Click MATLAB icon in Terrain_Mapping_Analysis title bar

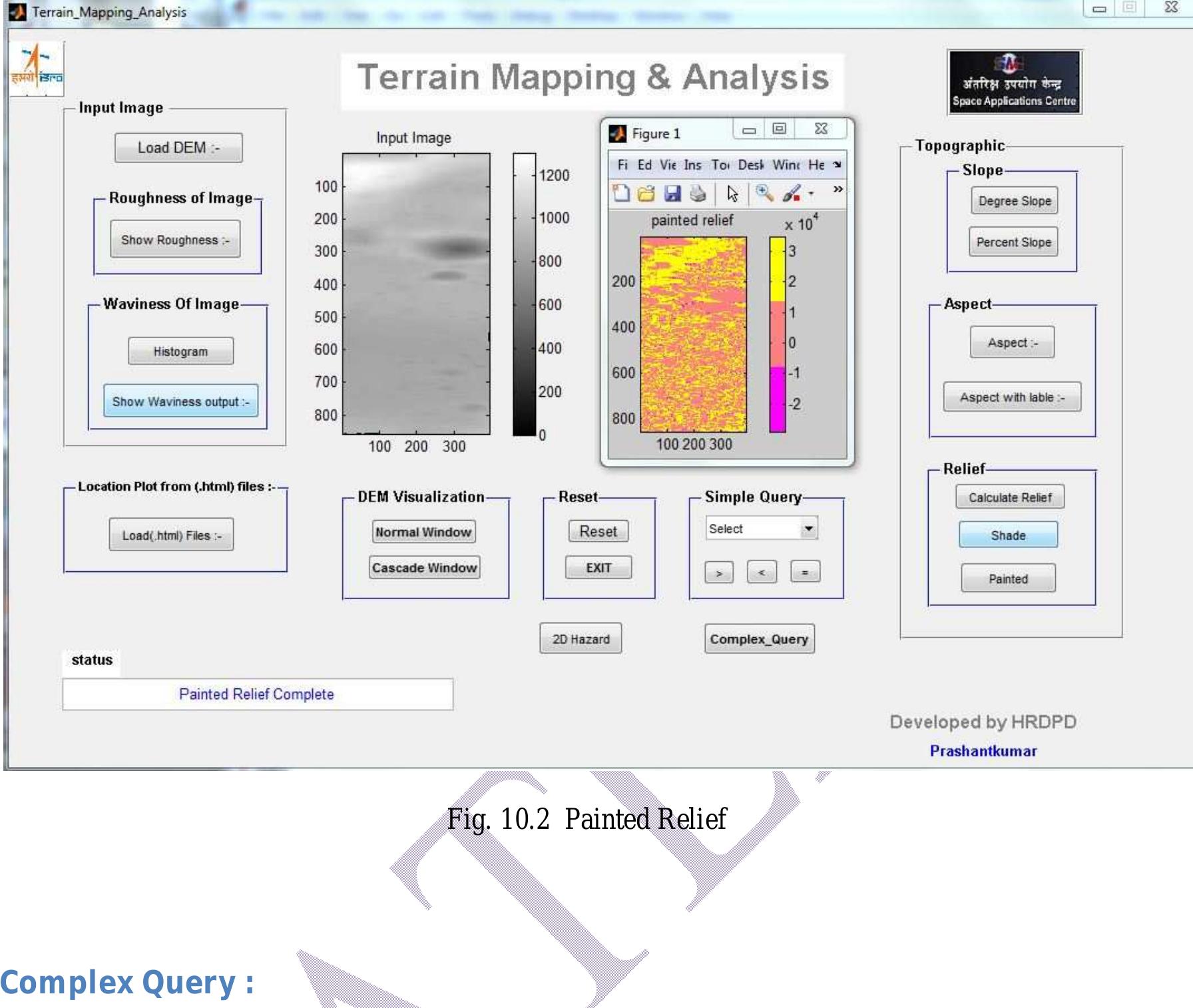17,12
